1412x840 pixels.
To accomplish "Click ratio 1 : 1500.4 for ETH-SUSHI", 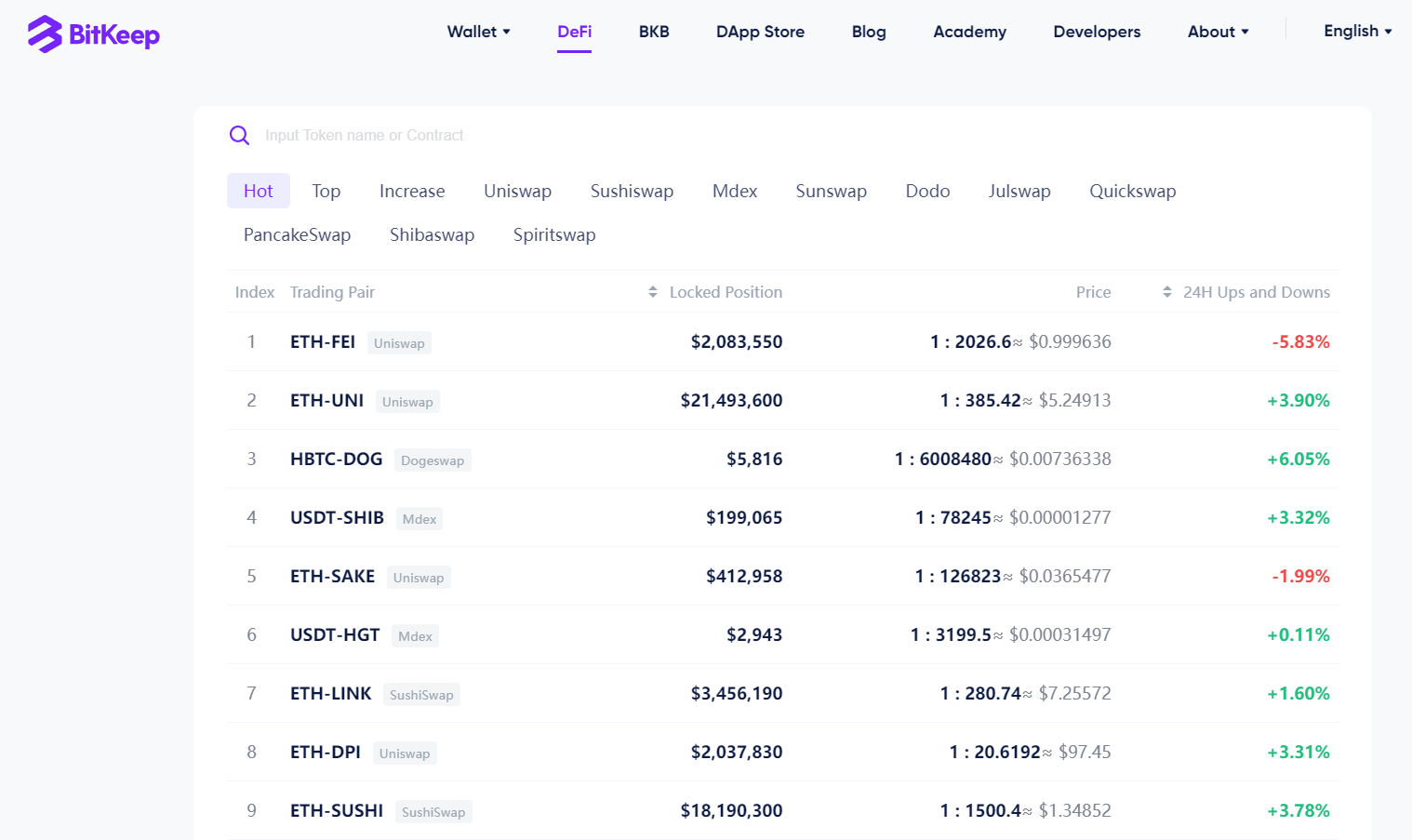I will (980, 810).
